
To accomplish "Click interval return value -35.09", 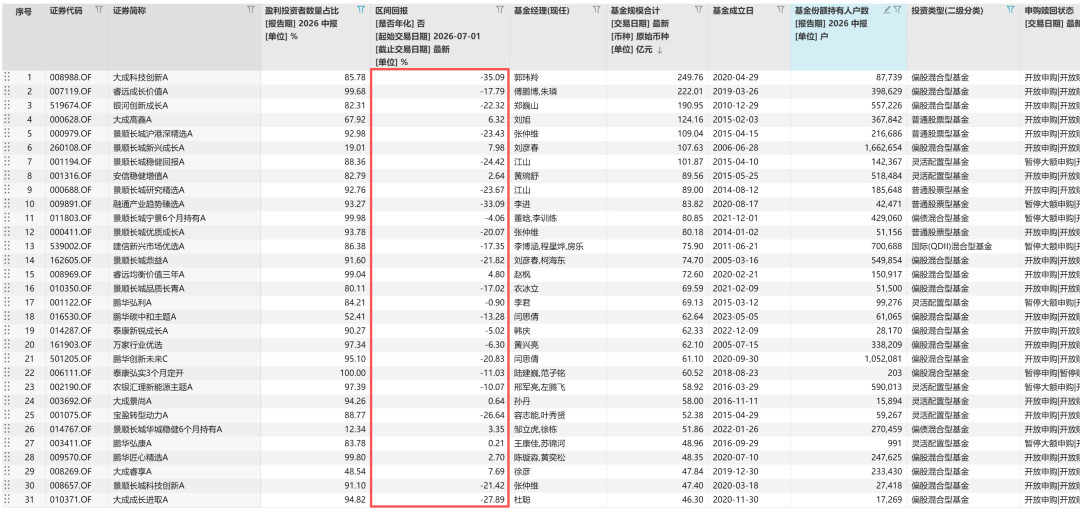I will click(x=492, y=77).
